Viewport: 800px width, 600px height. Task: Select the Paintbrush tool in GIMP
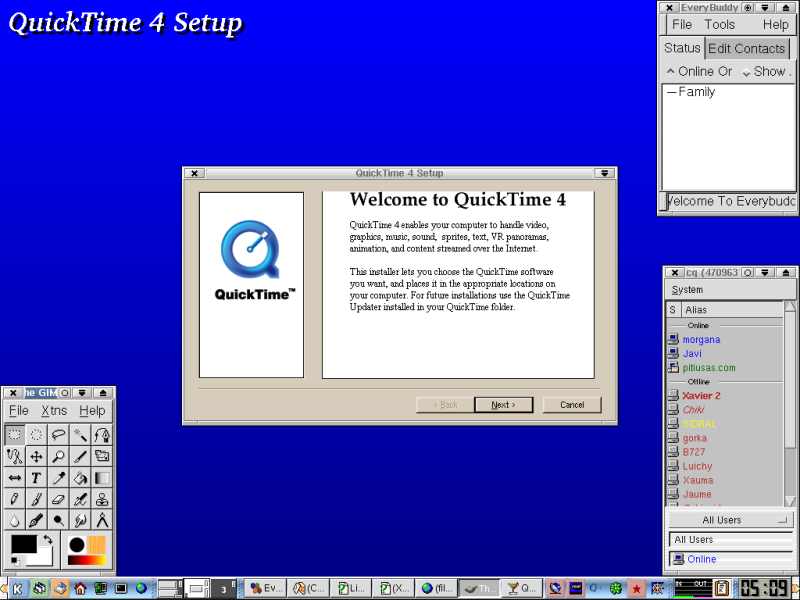36,499
